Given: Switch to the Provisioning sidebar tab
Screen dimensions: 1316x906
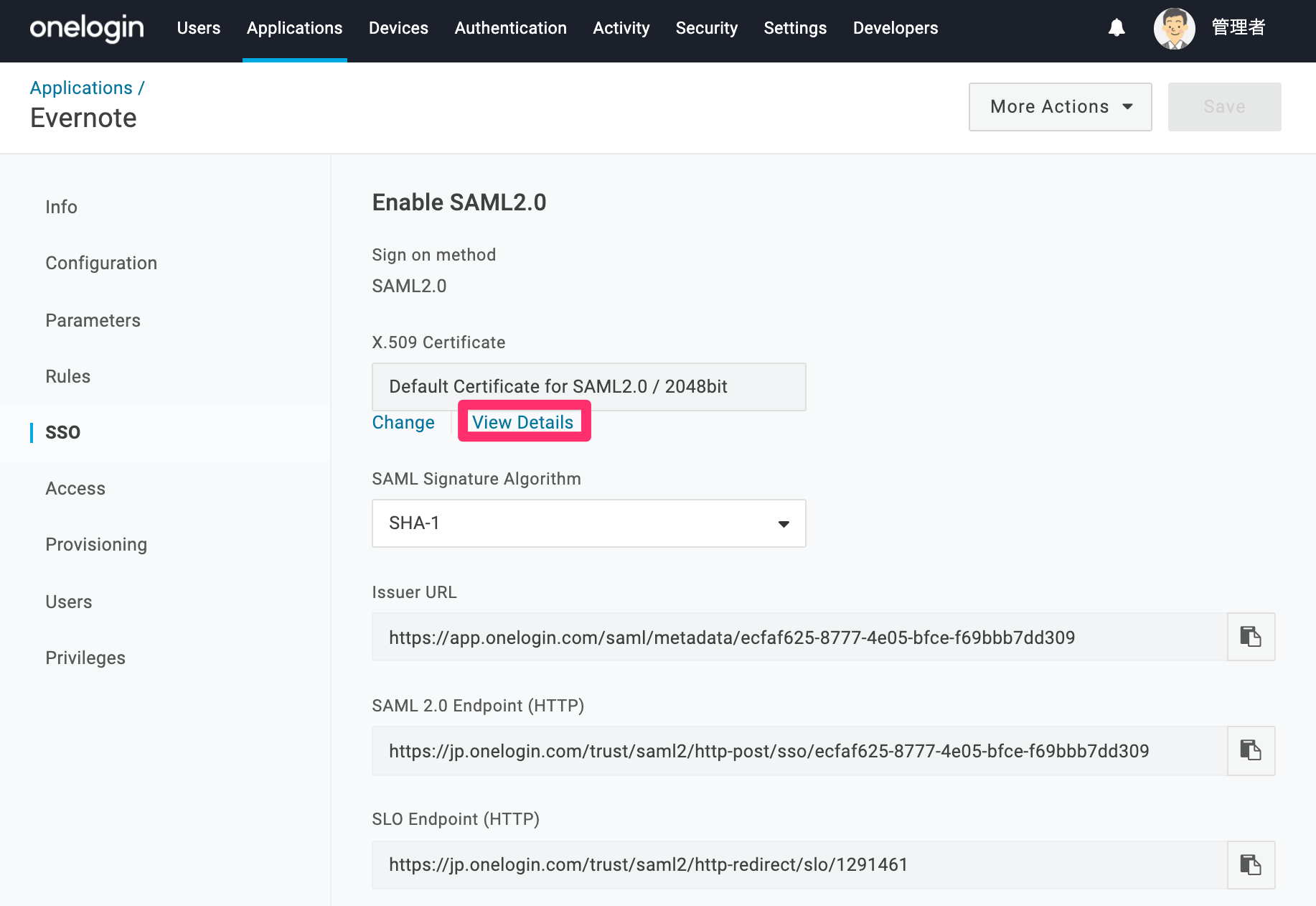Looking at the screenshot, I should click(x=96, y=545).
